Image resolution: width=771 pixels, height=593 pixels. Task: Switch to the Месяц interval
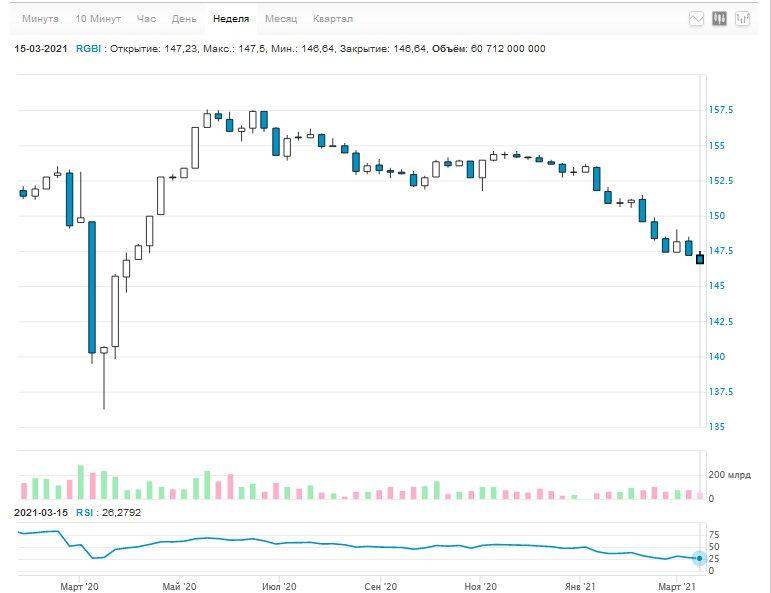click(x=281, y=19)
